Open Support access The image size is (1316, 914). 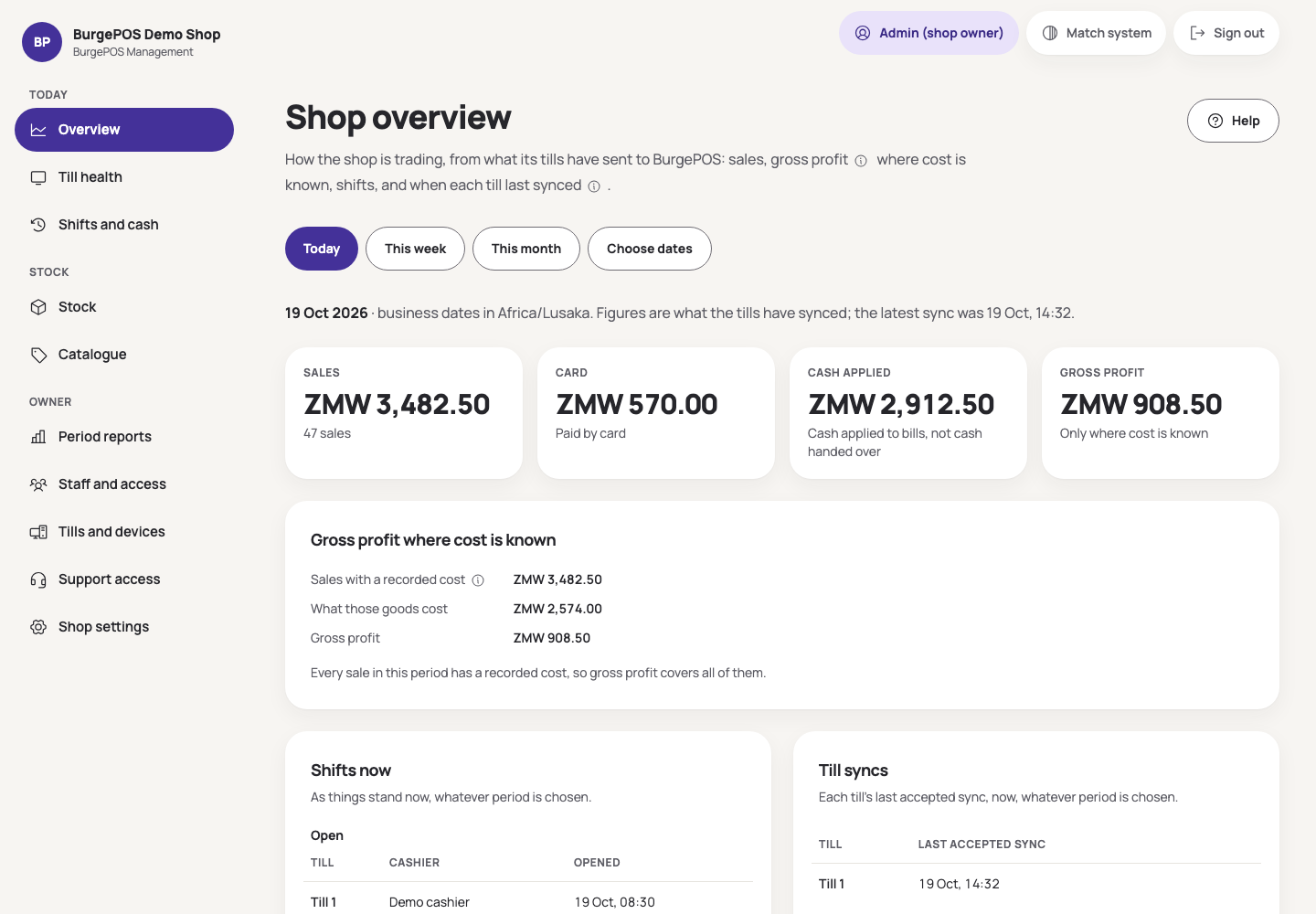[x=124, y=579]
